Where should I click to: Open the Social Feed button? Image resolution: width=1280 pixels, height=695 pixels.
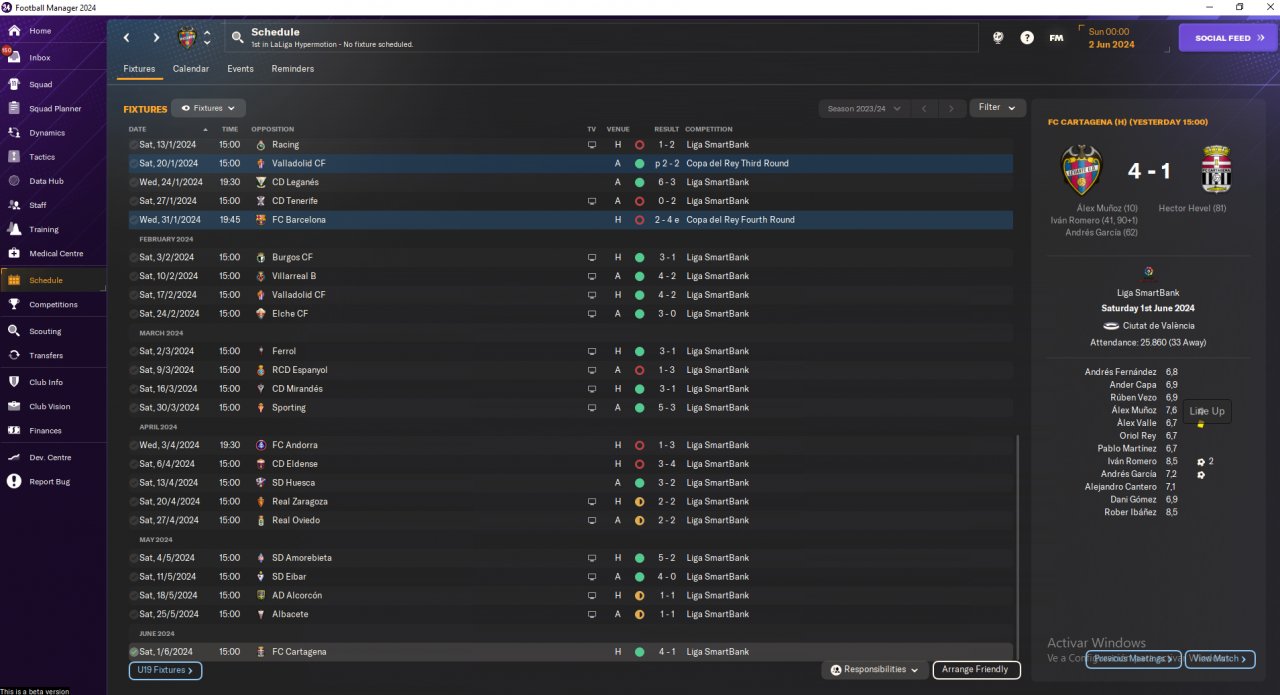(1228, 38)
